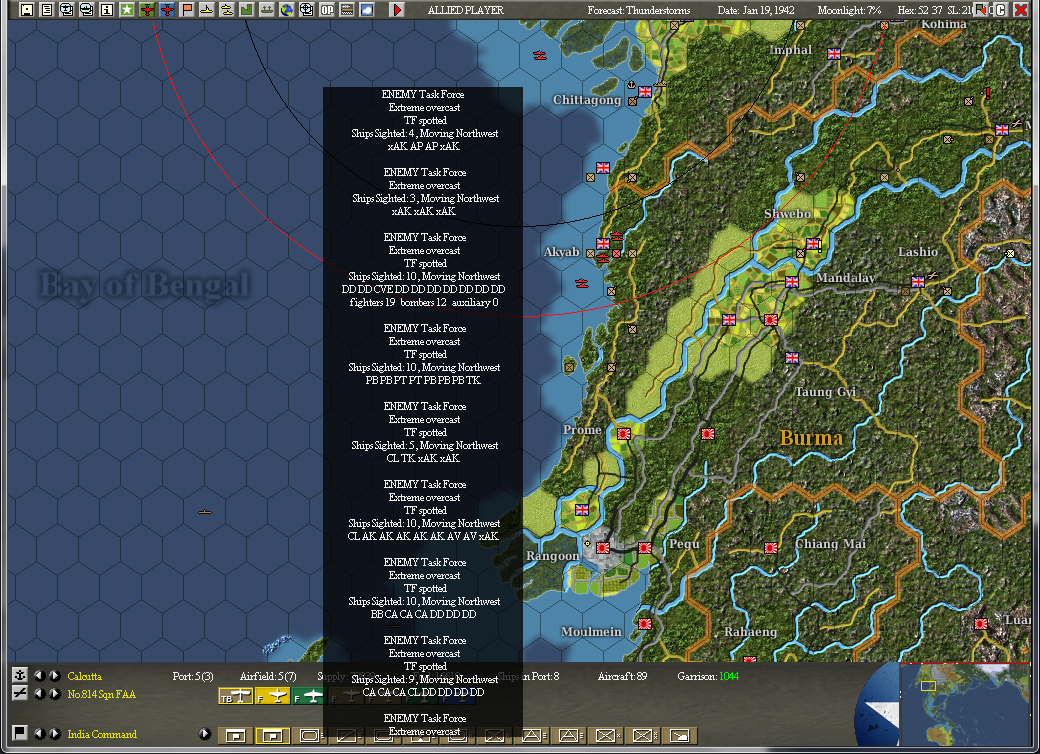
Task: Open the No.814 Sqn FAA unit link
Action: (101, 694)
